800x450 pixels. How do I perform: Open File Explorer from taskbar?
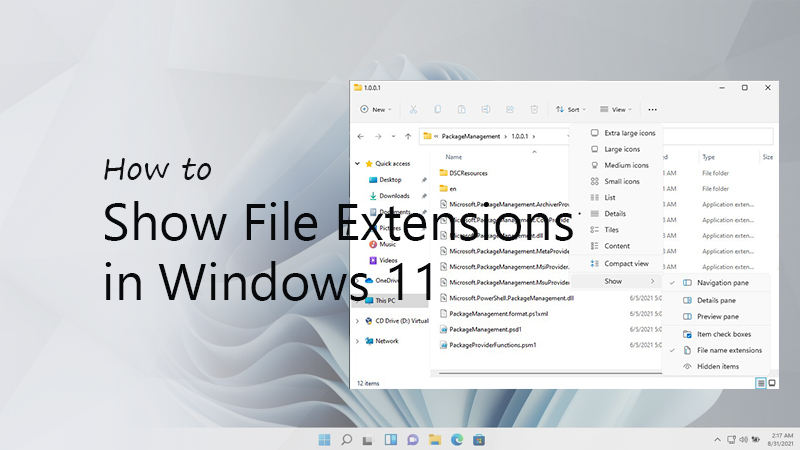(x=435, y=439)
